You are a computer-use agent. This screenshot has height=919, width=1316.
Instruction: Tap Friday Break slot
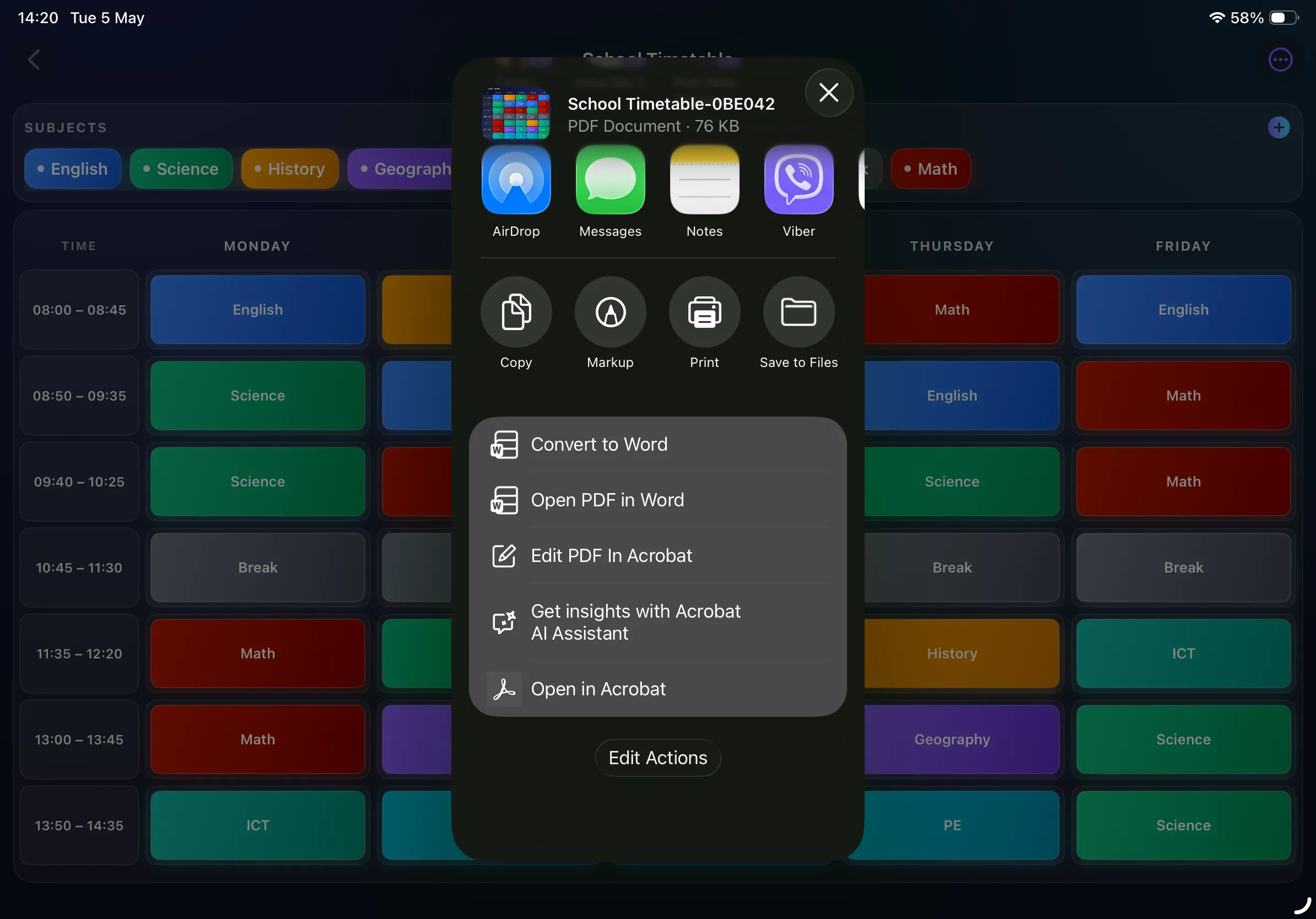[1184, 568]
